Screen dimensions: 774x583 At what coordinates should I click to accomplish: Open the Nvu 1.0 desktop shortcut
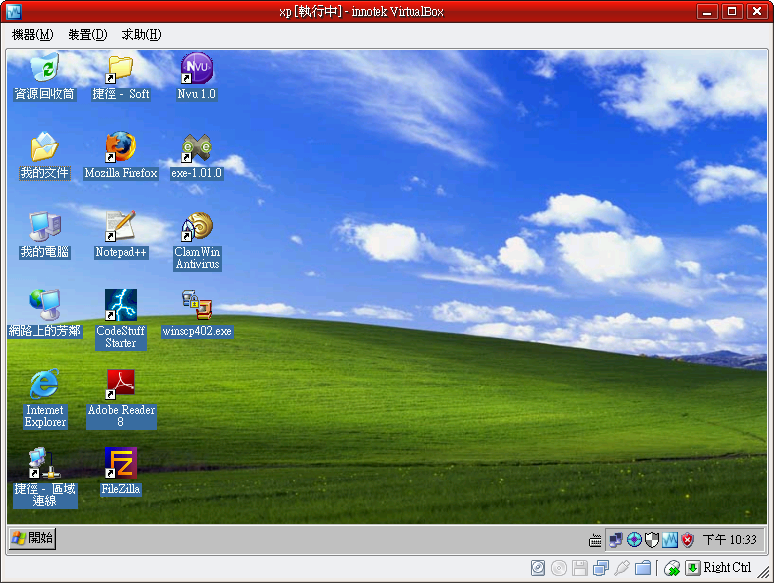point(196,71)
